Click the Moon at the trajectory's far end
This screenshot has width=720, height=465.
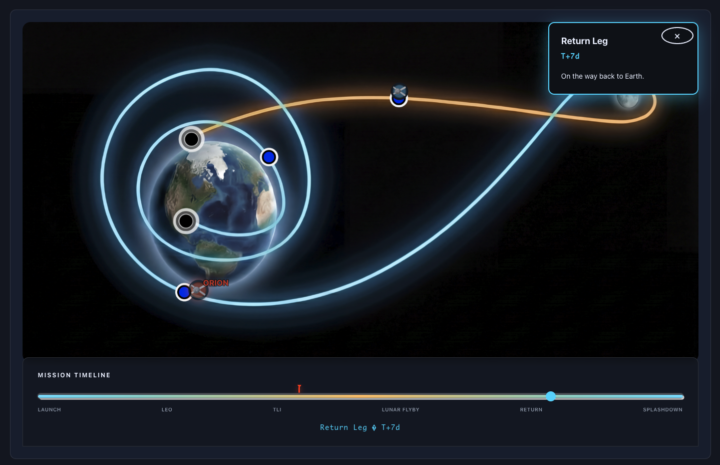pos(628,99)
